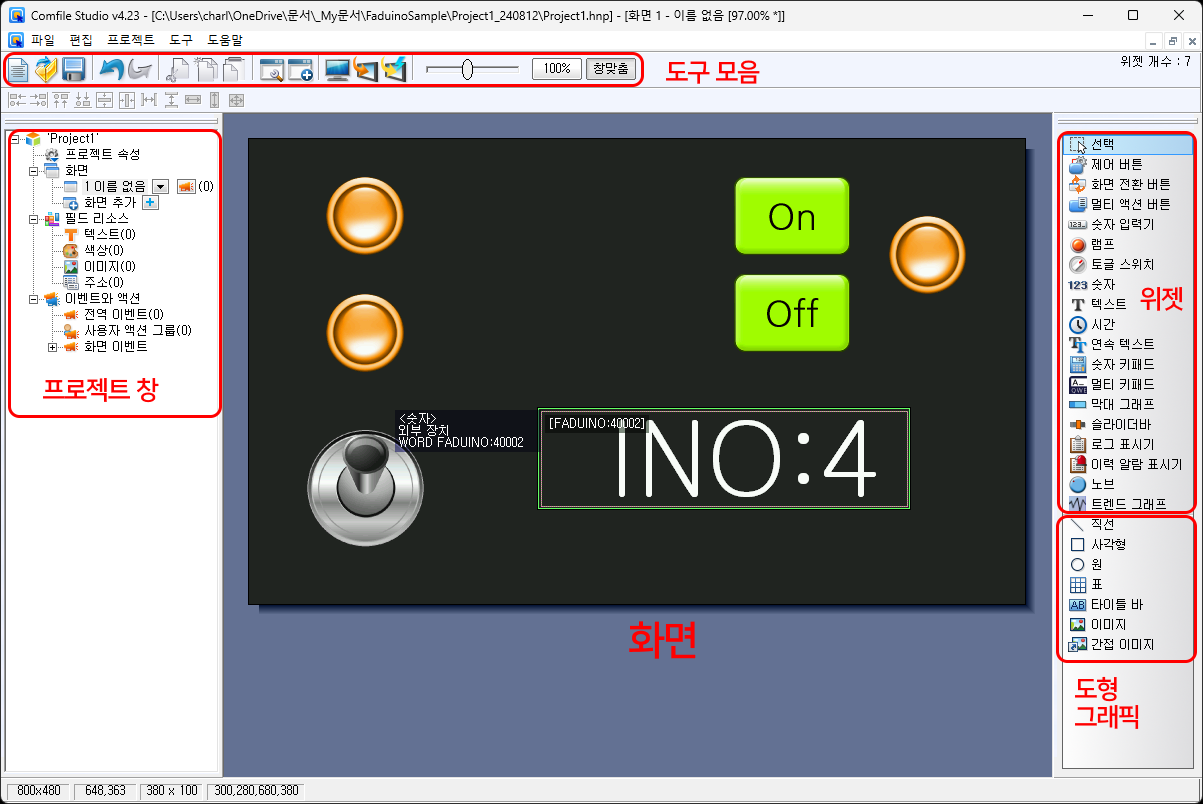The image size is (1203, 804).
Task: Click the Undo arrow in toolbar
Action: pos(110,69)
